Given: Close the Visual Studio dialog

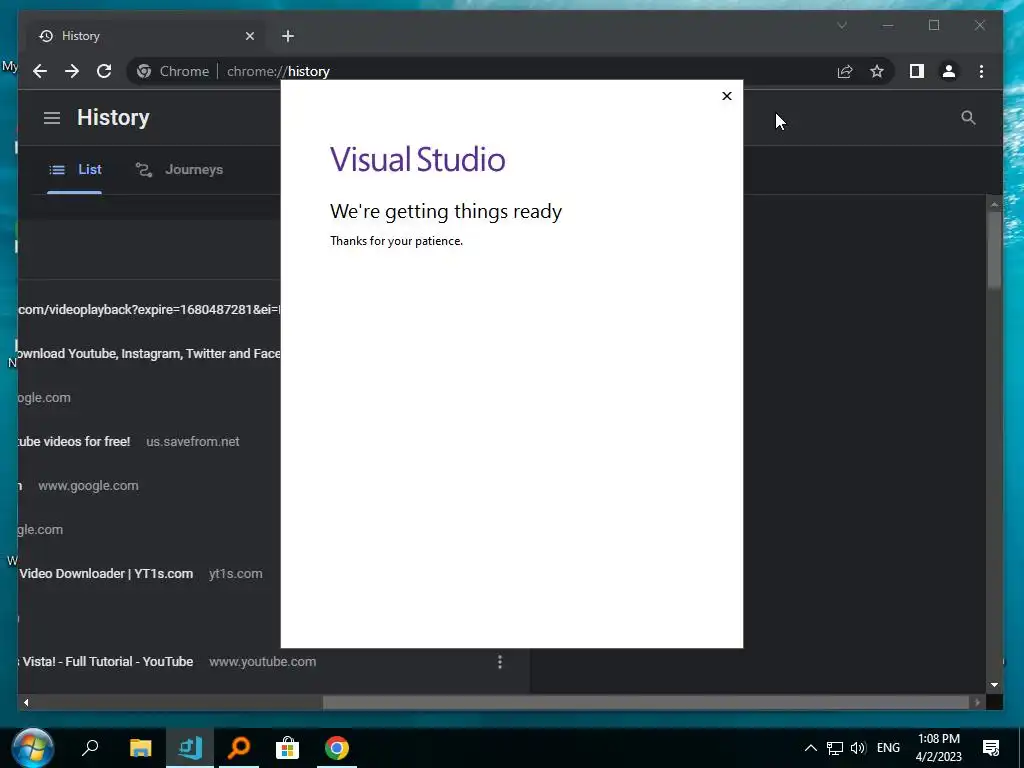Looking at the screenshot, I should tap(727, 96).
